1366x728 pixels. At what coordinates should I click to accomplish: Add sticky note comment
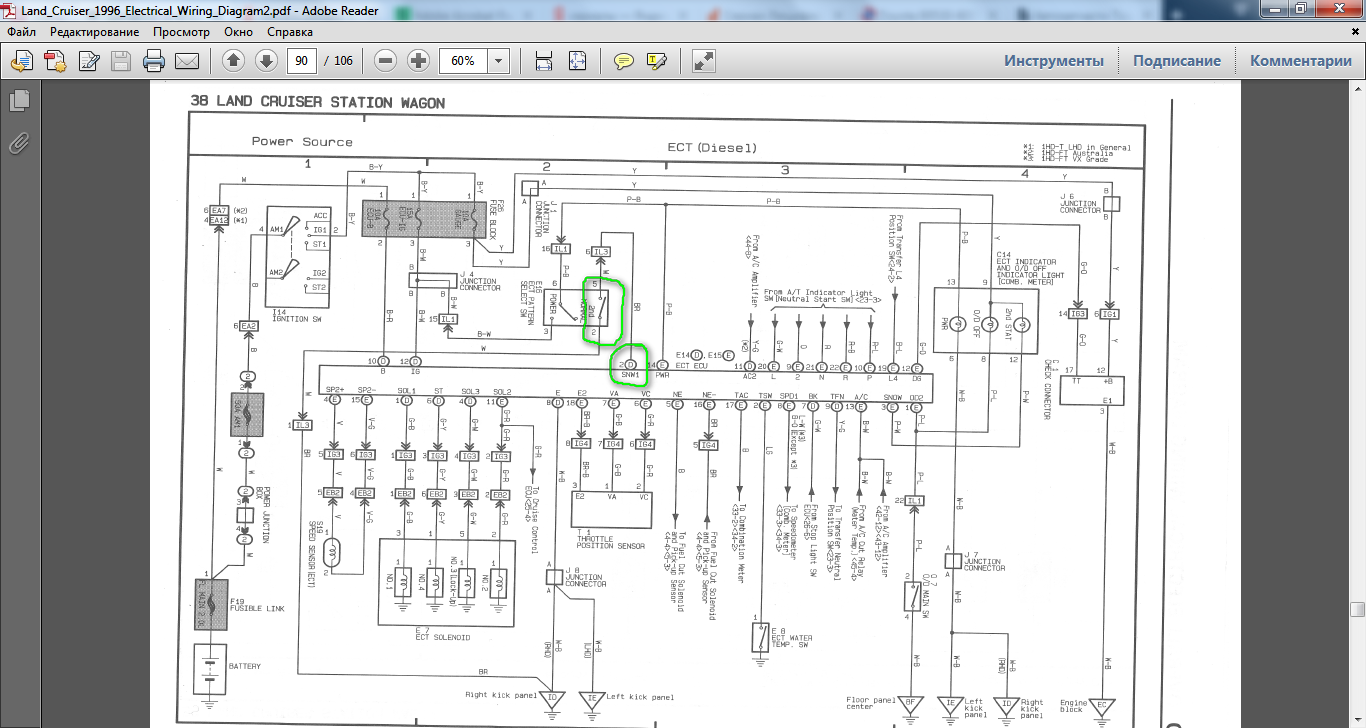coord(624,61)
